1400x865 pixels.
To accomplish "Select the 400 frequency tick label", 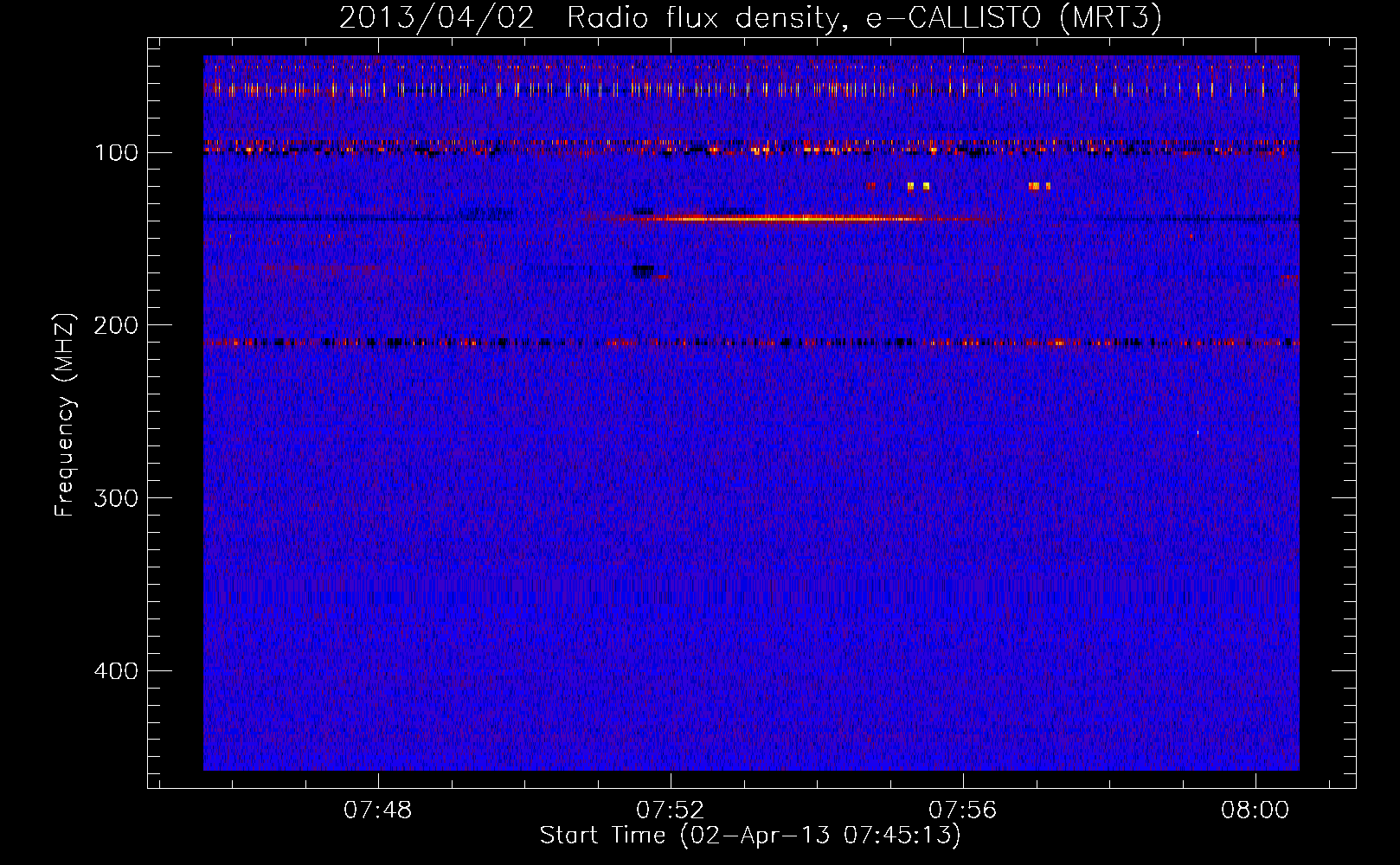I will point(116,671).
